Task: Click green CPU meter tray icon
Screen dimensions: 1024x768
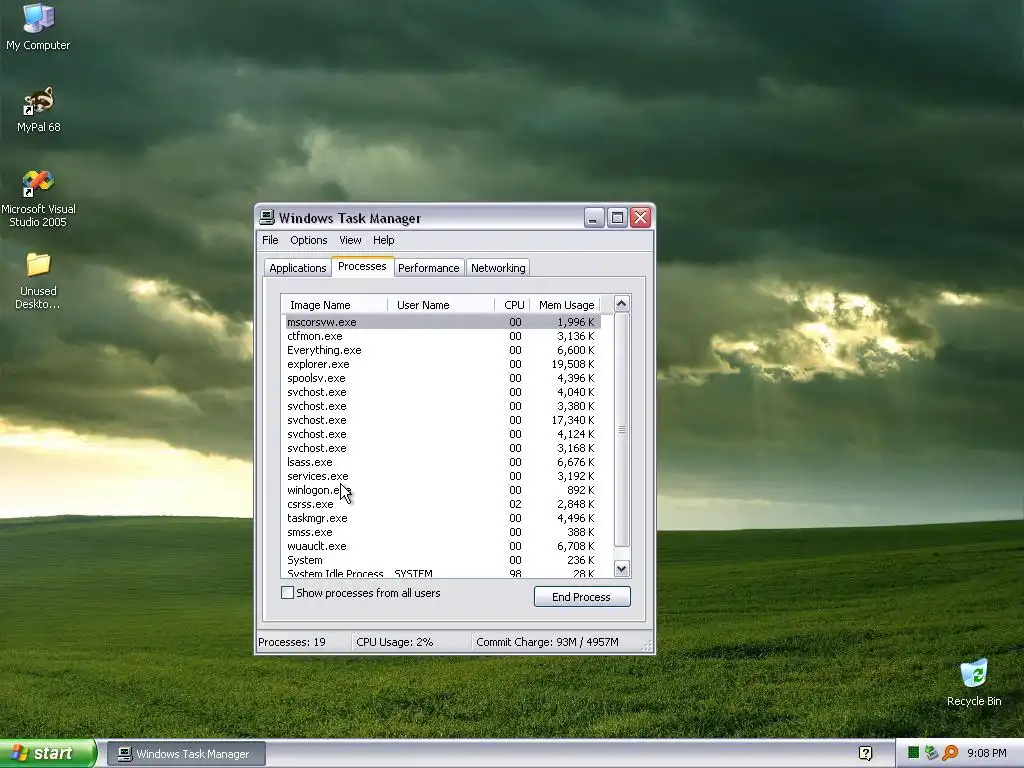Action: point(913,753)
